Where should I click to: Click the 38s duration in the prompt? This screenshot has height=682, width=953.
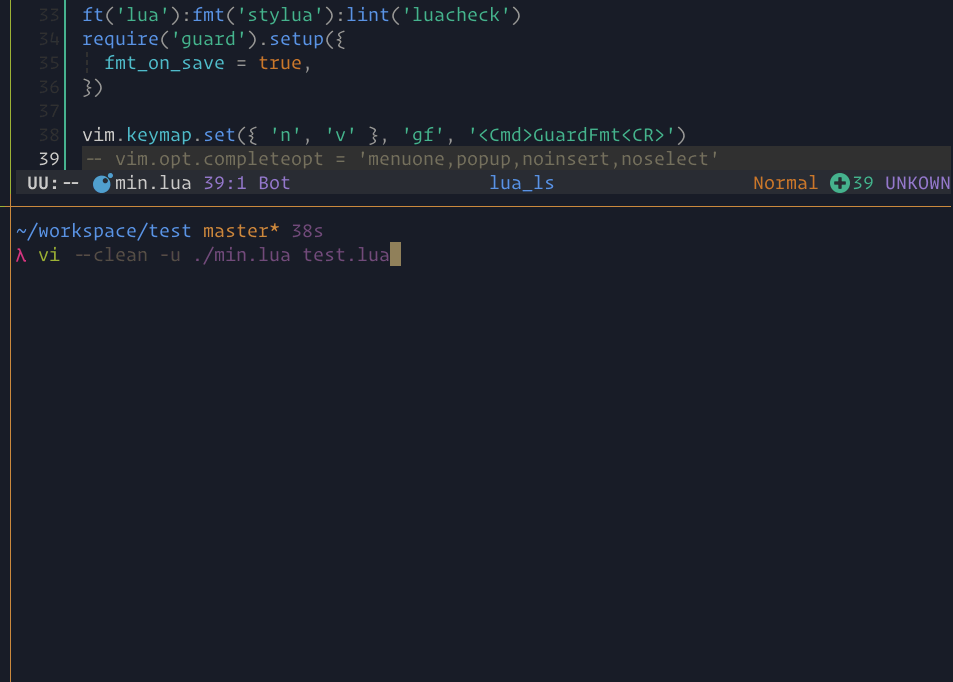pos(307,230)
